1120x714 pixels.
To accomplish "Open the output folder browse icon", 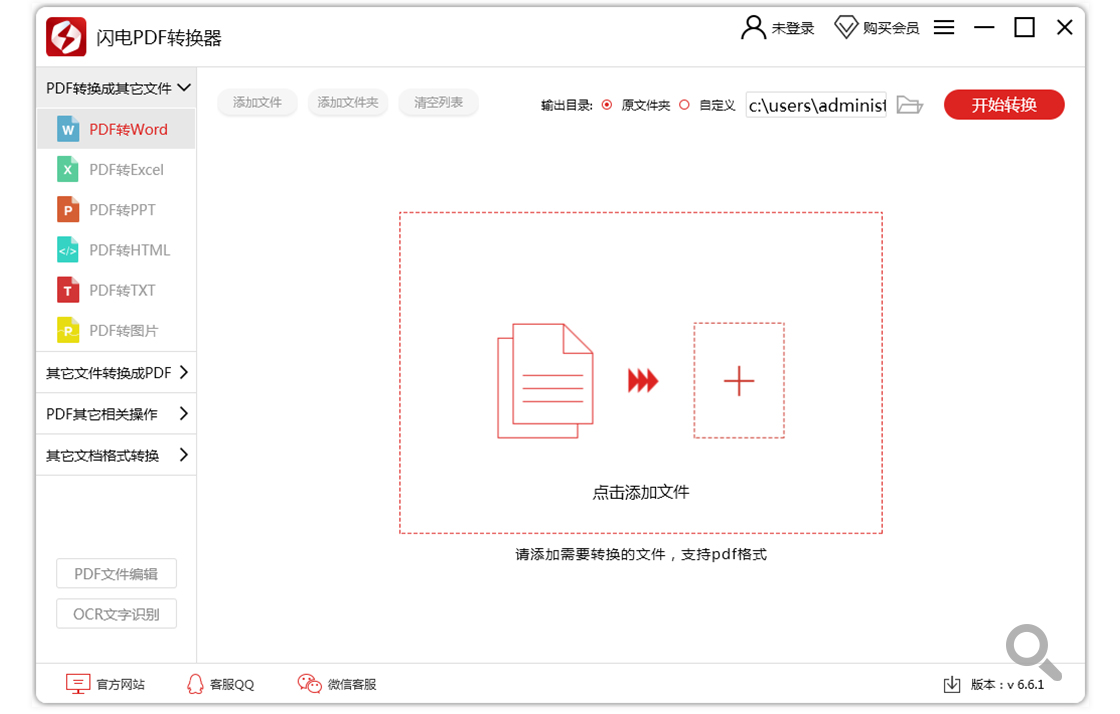I will pos(909,105).
